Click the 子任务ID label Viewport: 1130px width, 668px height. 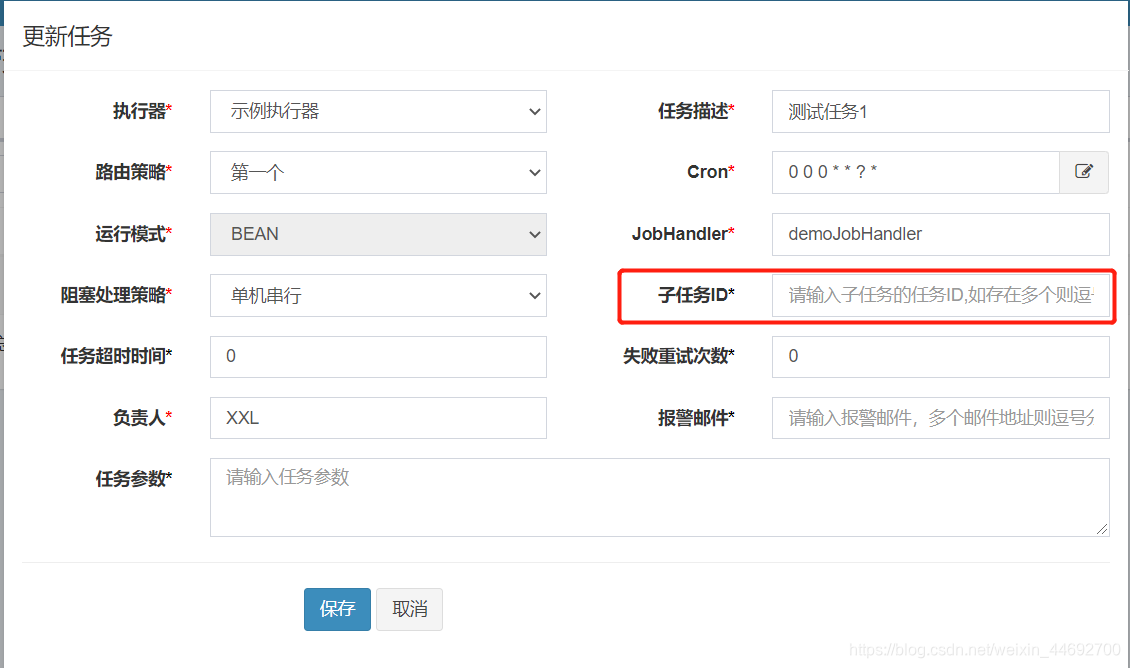[696, 295]
